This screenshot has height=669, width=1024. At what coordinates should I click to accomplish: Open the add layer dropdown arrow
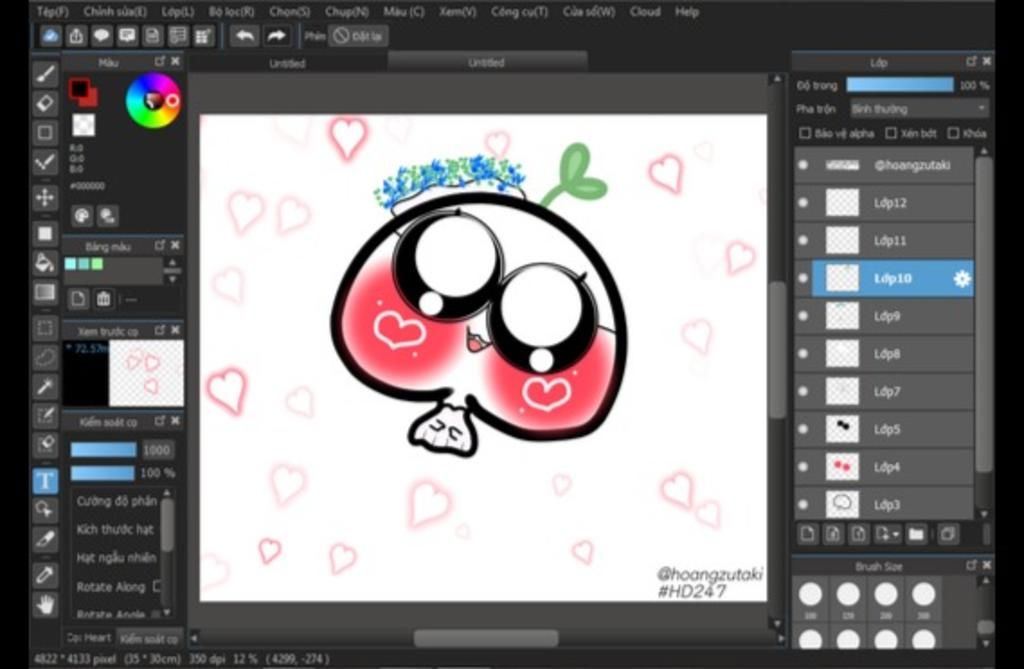coord(897,535)
